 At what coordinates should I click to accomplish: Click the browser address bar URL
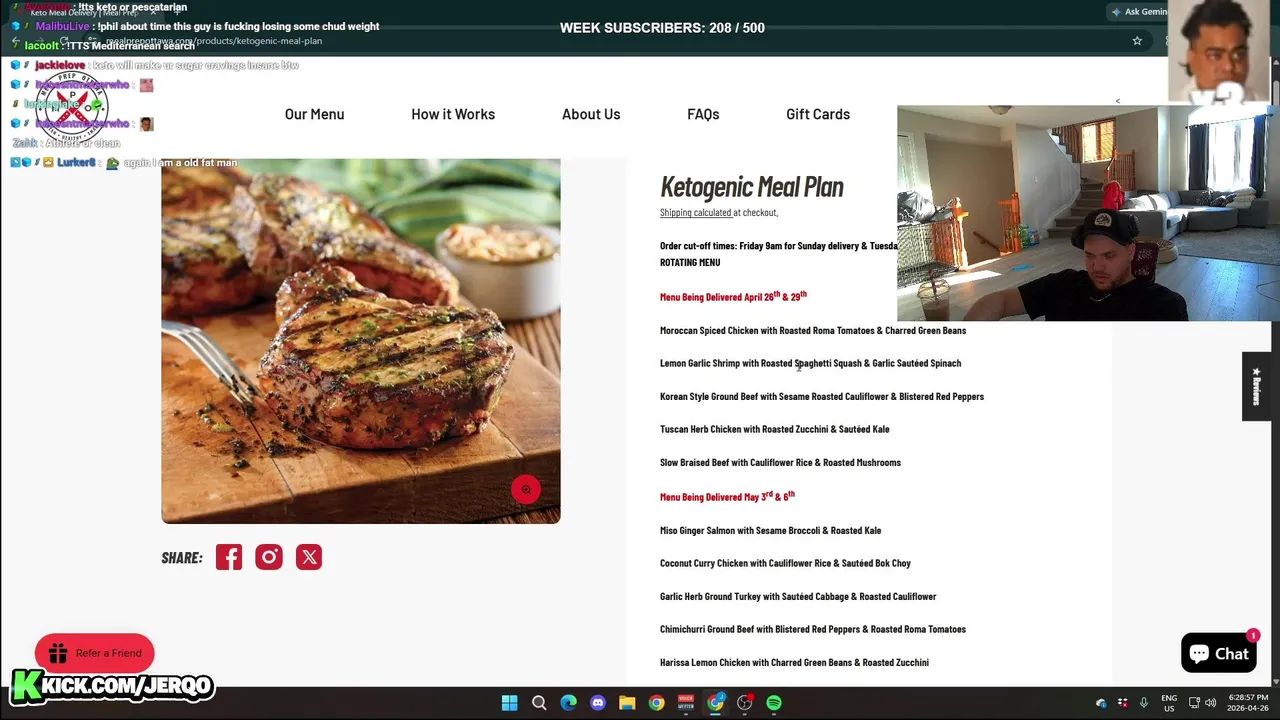[x=214, y=41]
